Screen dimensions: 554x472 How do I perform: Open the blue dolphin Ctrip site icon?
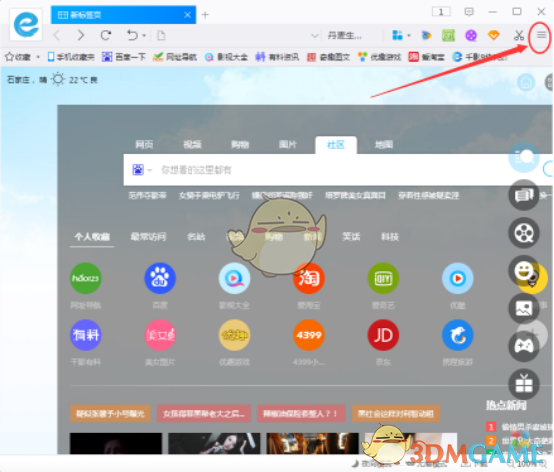point(458,335)
